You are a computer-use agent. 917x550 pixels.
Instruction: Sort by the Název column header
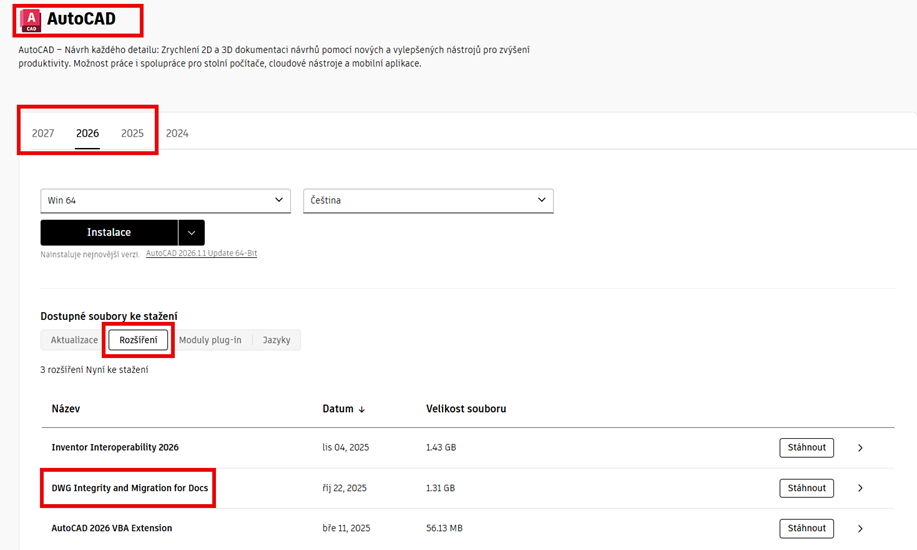(x=66, y=408)
